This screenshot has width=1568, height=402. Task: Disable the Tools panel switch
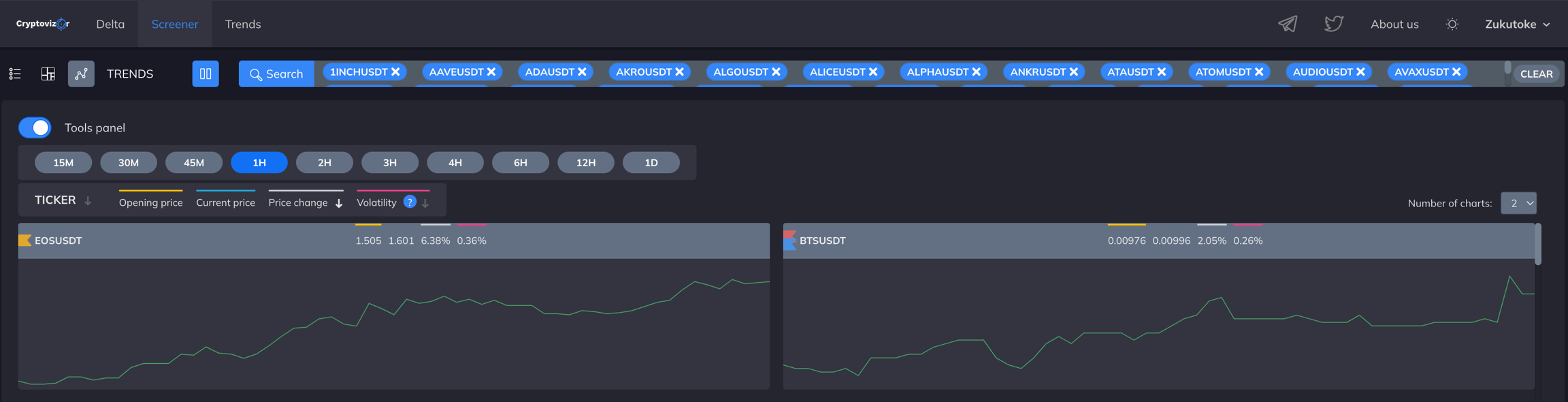(35, 127)
